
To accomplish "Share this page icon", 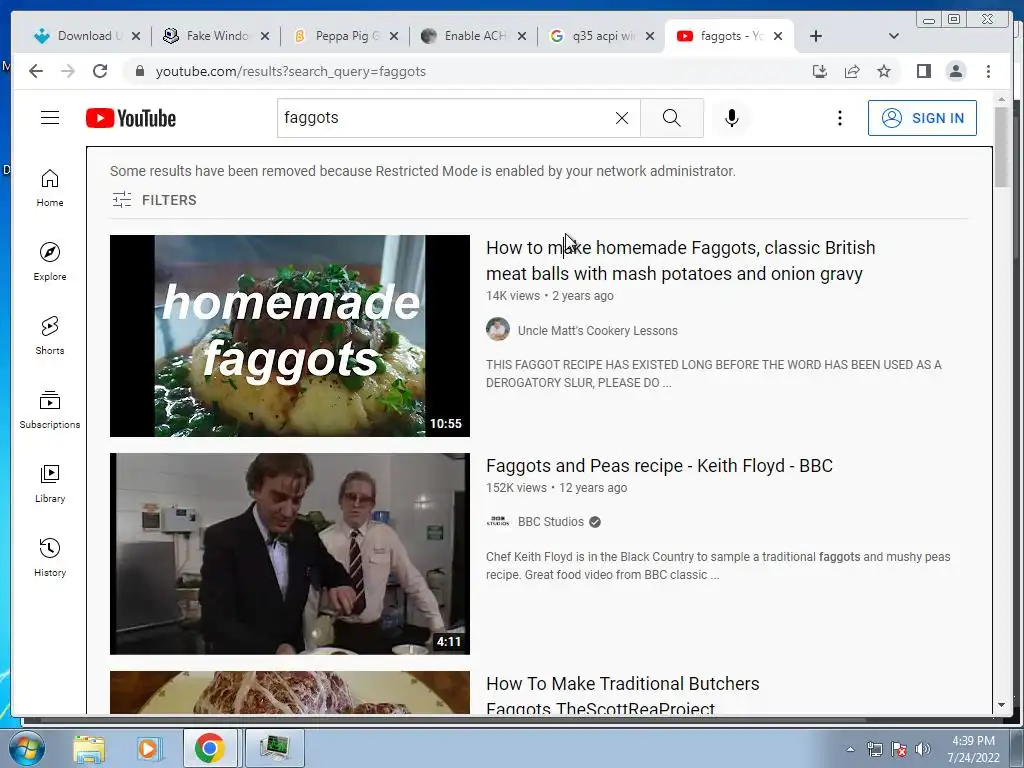I will tap(852, 71).
